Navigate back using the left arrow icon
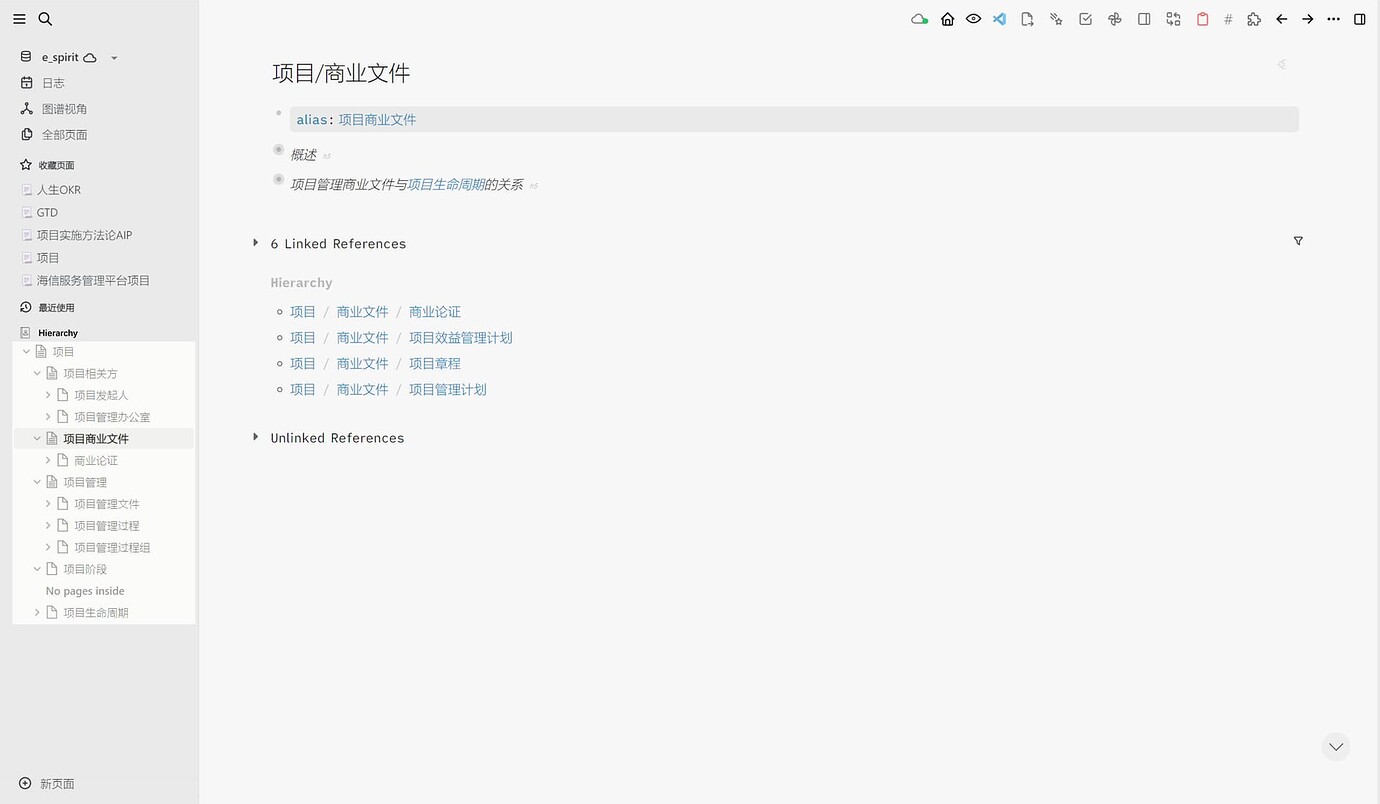 coord(1282,18)
